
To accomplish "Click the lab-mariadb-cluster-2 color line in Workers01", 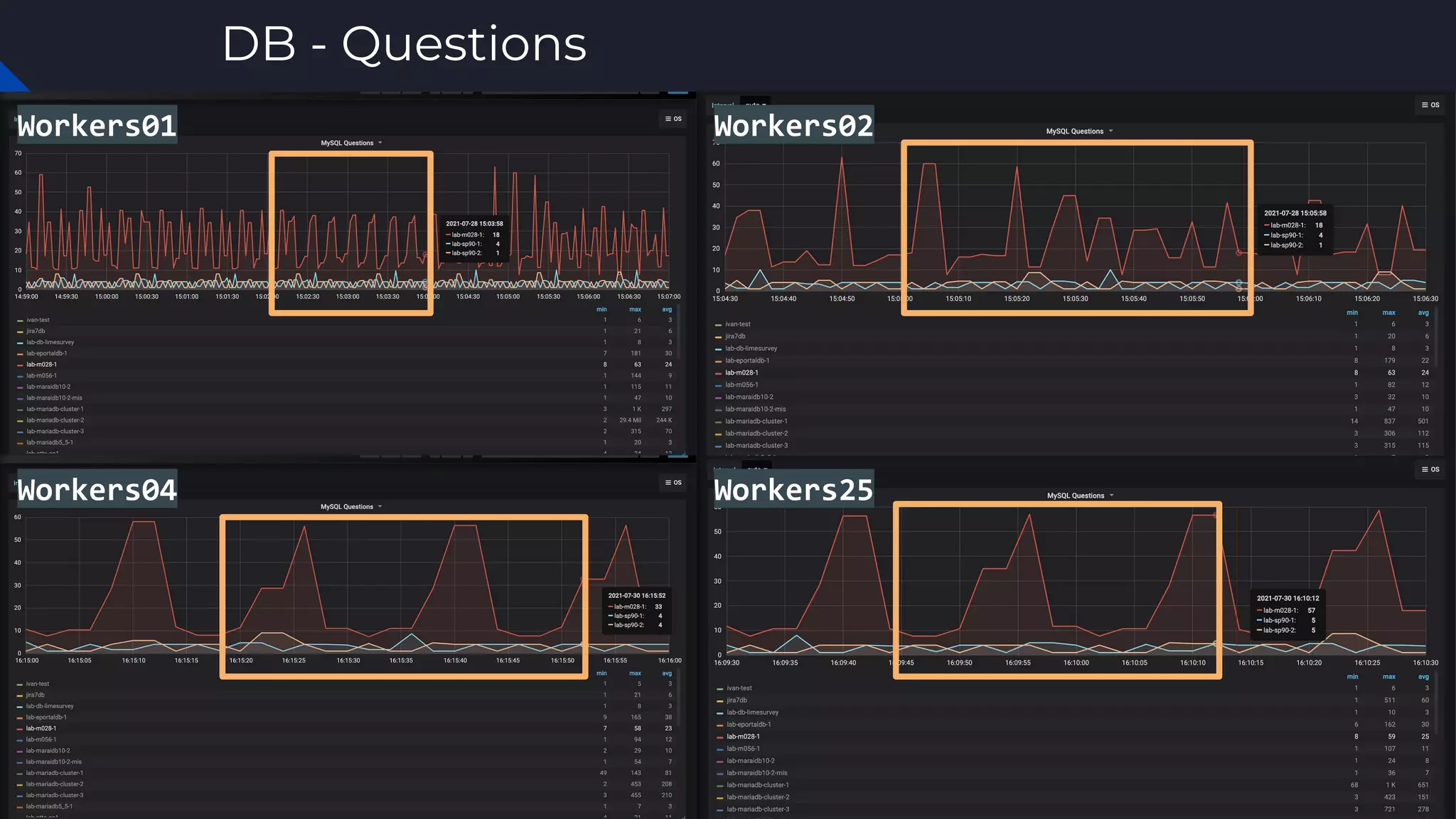I will click(20, 421).
